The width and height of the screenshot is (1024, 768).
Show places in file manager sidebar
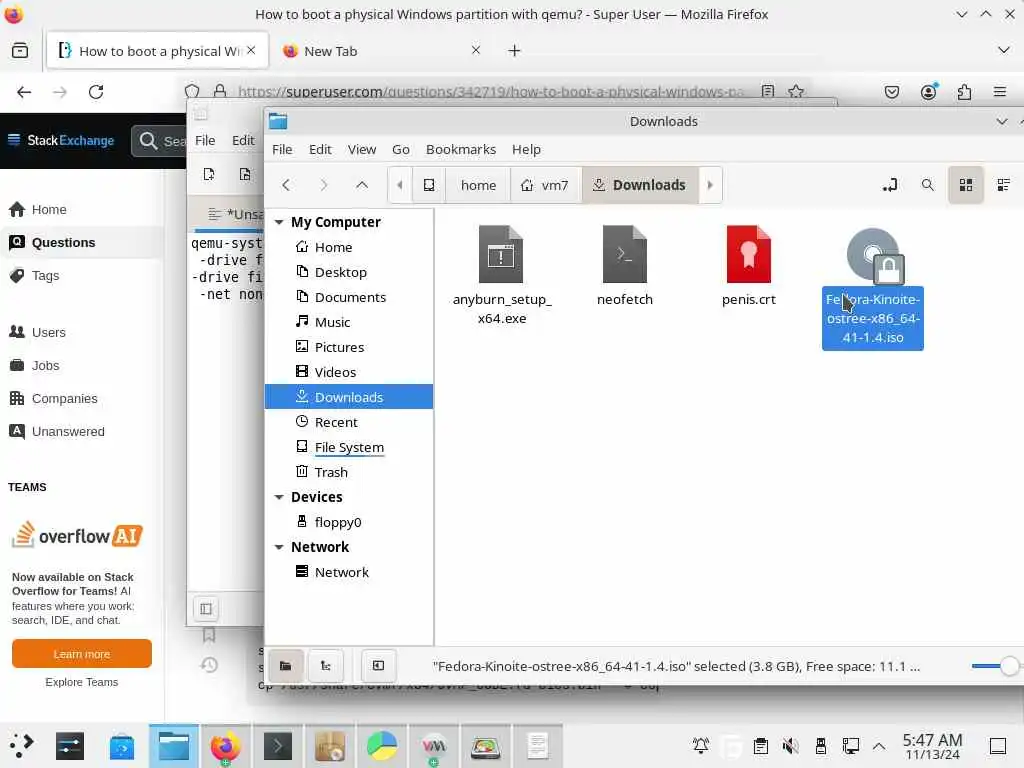(285, 666)
